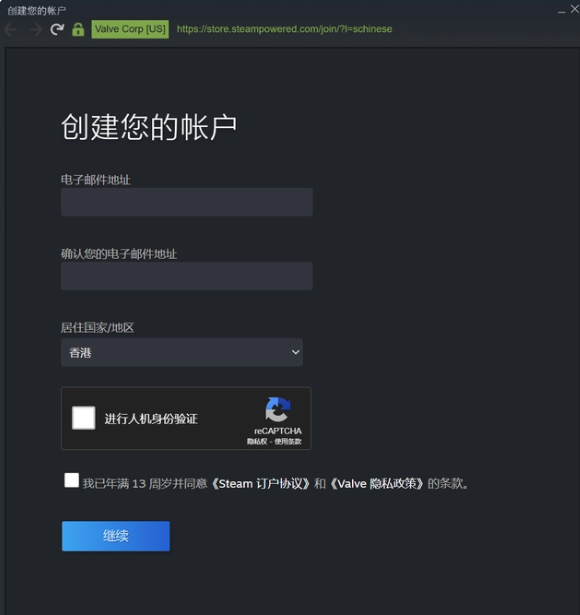
Task: Open the reCAPTCHA 使用条款 link
Action: tap(288, 442)
